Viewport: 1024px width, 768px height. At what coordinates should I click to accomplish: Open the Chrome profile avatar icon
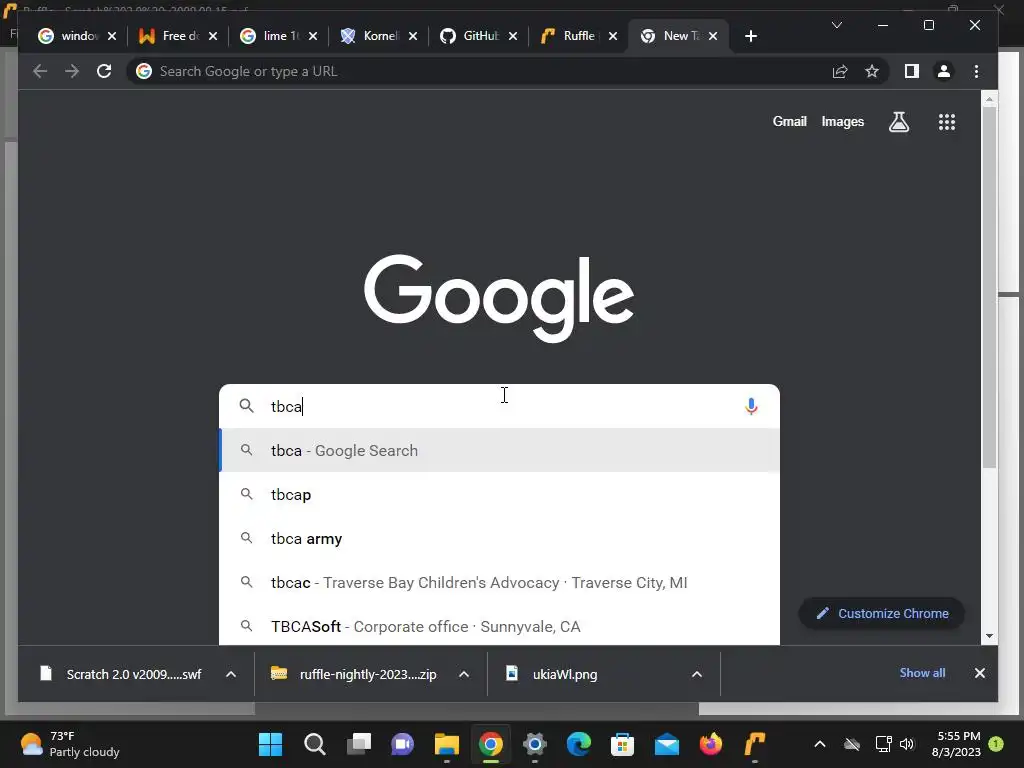[944, 71]
